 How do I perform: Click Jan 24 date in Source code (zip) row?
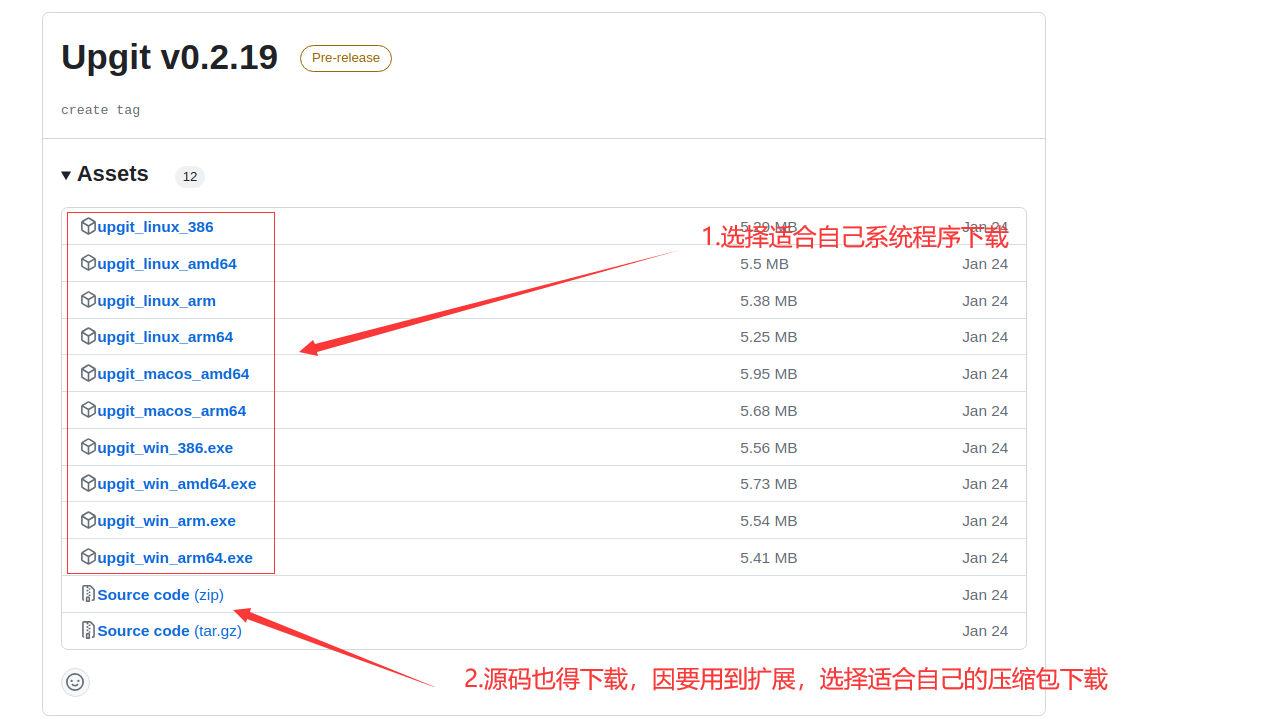tap(985, 595)
